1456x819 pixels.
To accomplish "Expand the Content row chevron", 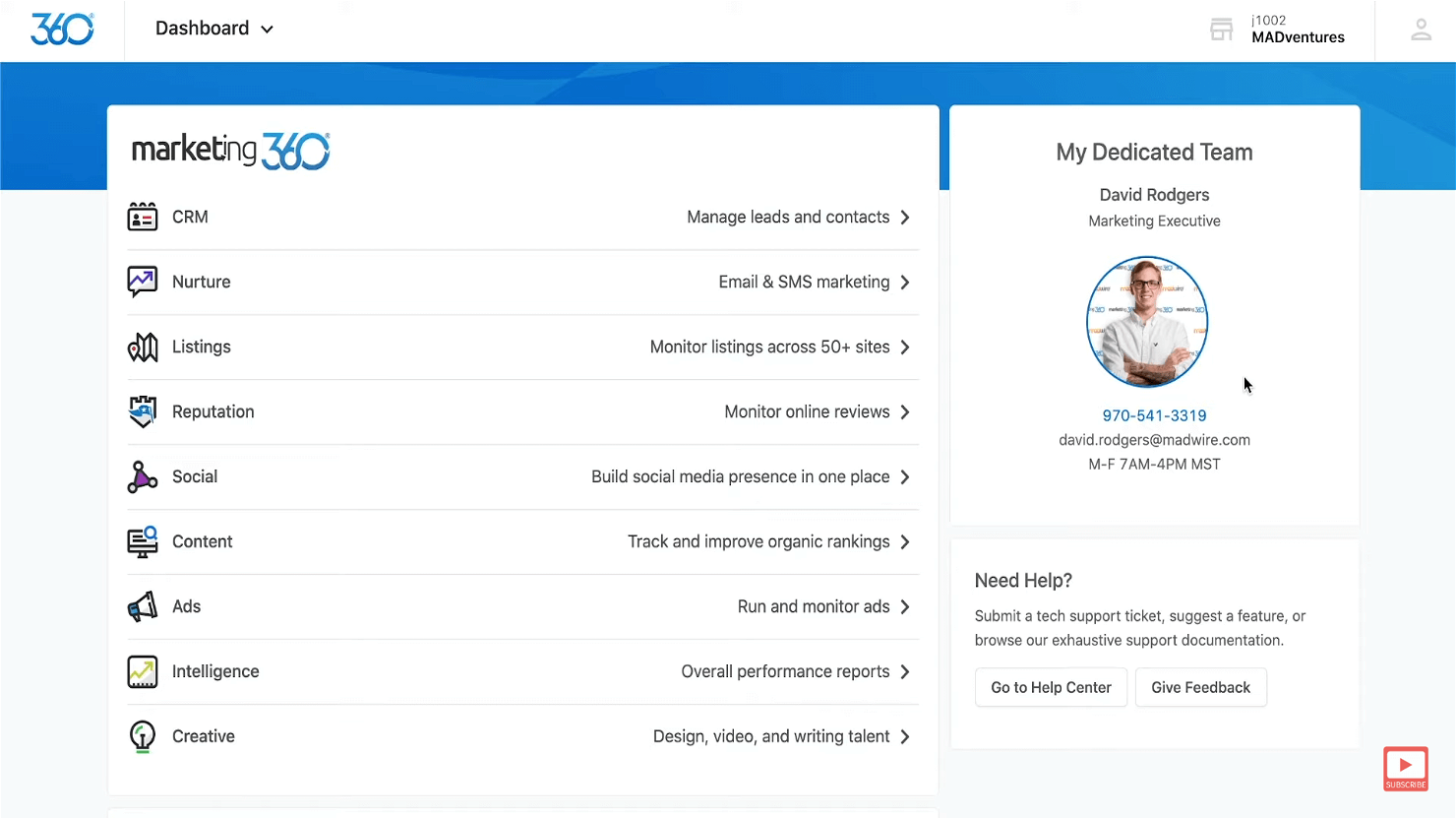I will click(x=905, y=541).
